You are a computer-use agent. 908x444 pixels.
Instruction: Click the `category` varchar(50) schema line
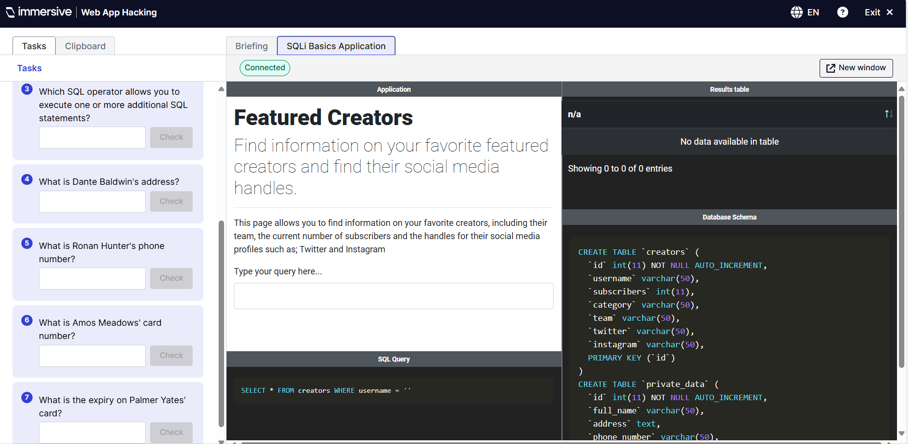[645, 305]
